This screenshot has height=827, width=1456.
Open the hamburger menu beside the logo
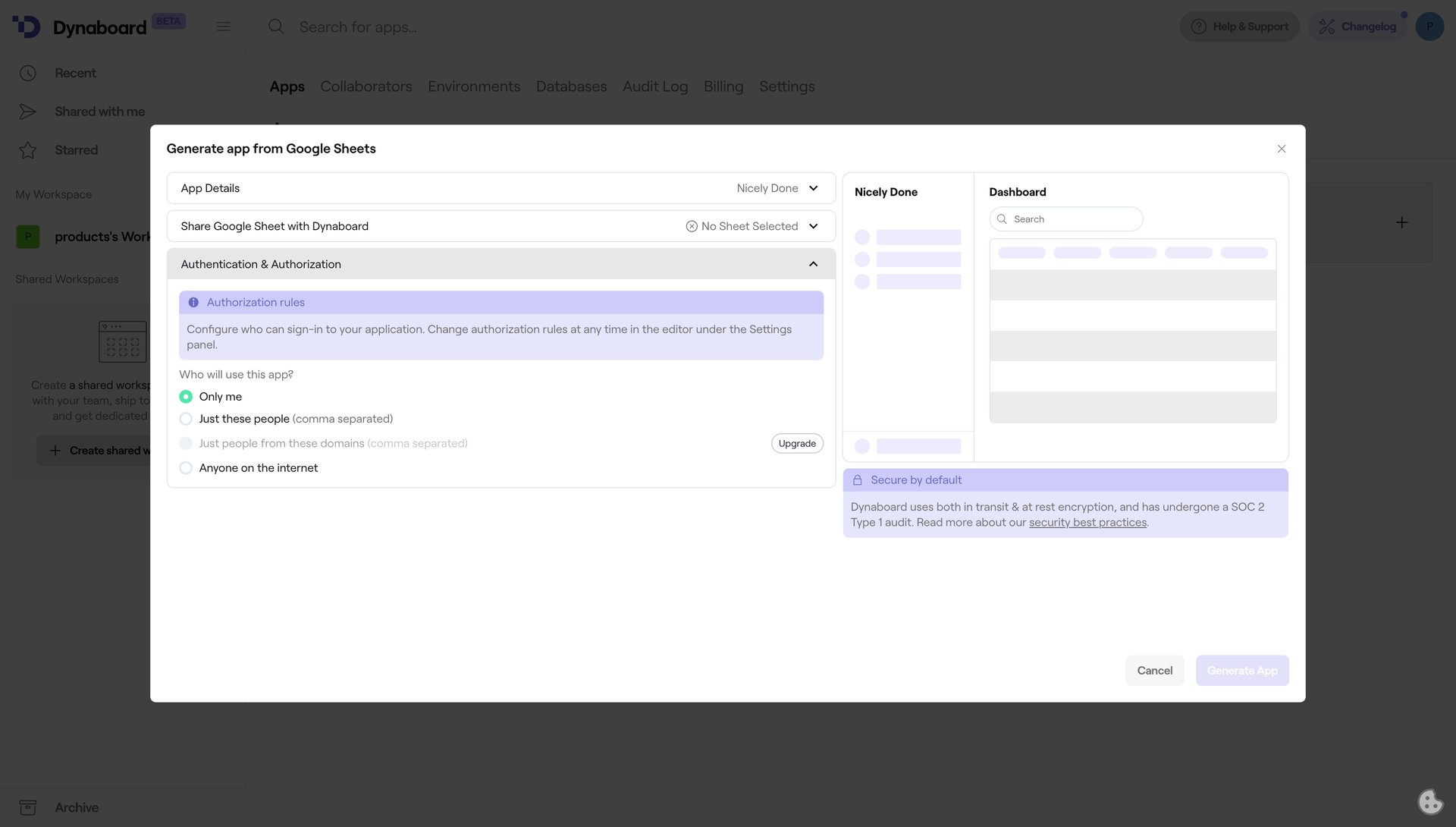click(x=223, y=26)
